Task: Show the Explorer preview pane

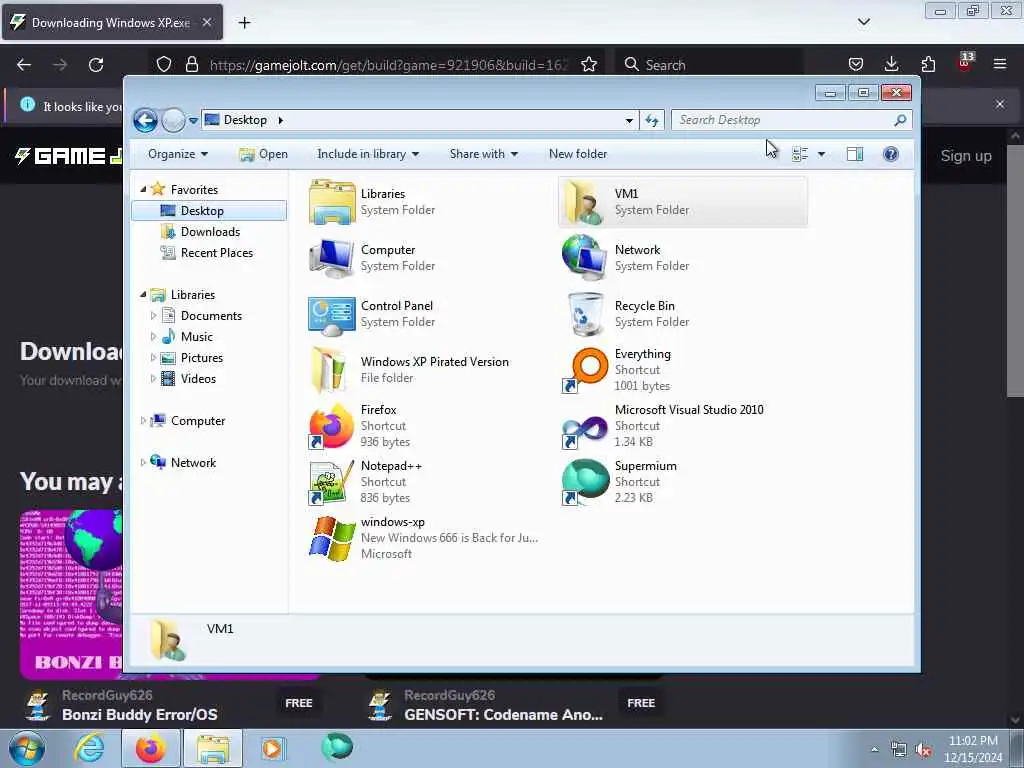Action: pos(855,154)
